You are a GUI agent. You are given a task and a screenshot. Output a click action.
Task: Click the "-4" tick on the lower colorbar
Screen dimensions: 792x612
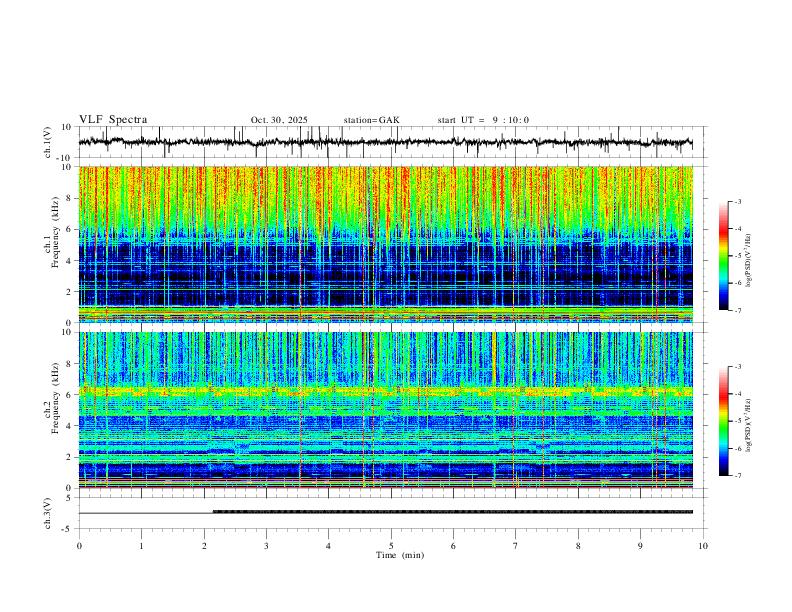click(x=737, y=394)
